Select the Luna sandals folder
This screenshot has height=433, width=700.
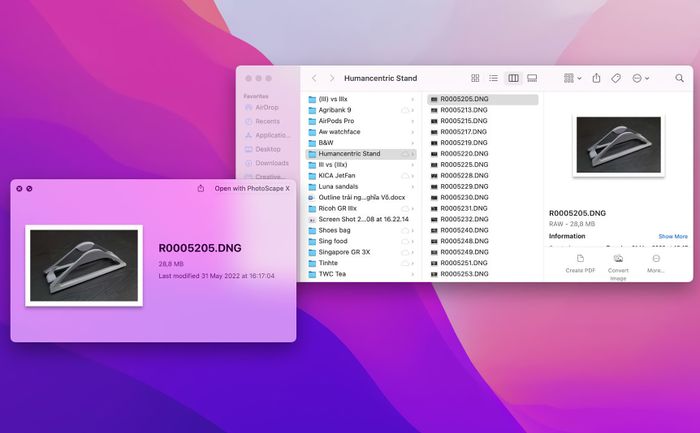[361, 187]
